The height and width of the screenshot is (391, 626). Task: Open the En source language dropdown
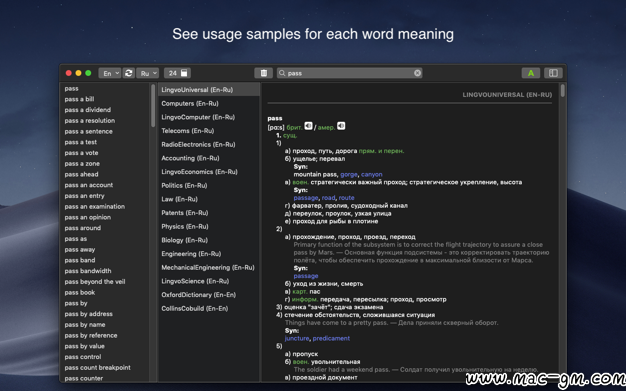point(109,73)
